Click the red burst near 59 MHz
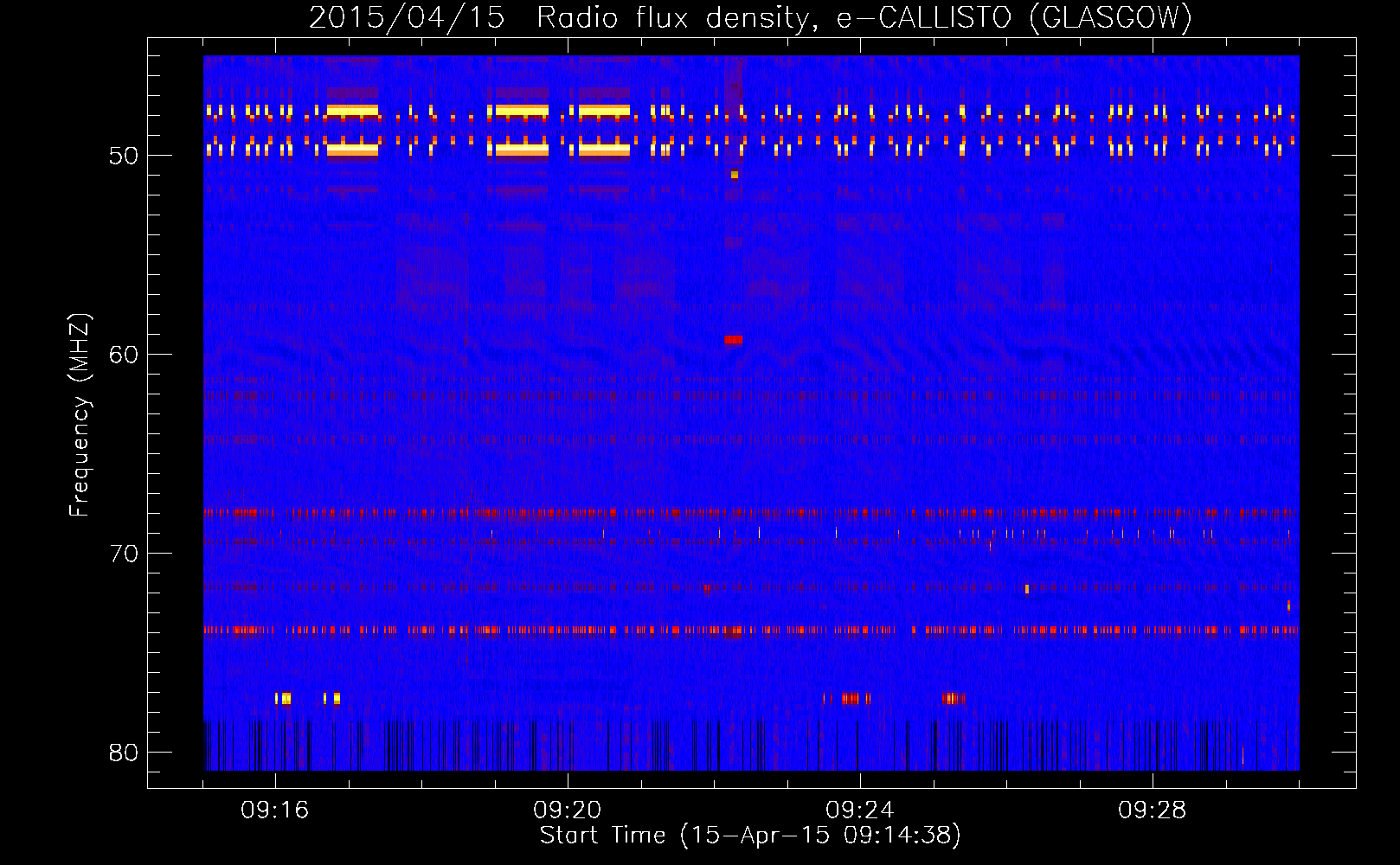The image size is (1400, 865). [734, 340]
